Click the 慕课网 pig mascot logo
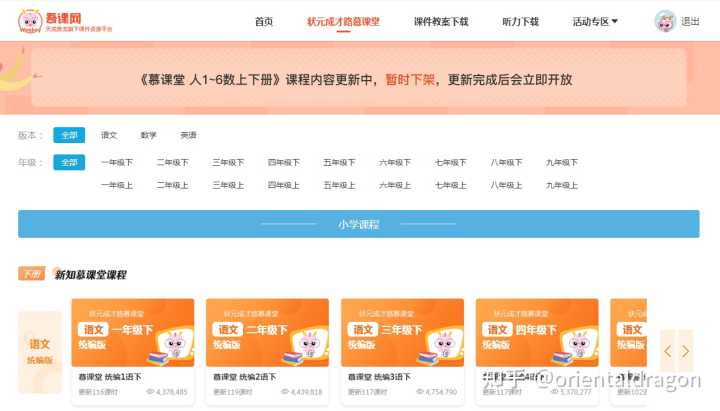This screenshot has width=720, height=411. click(x=30, y=21)
